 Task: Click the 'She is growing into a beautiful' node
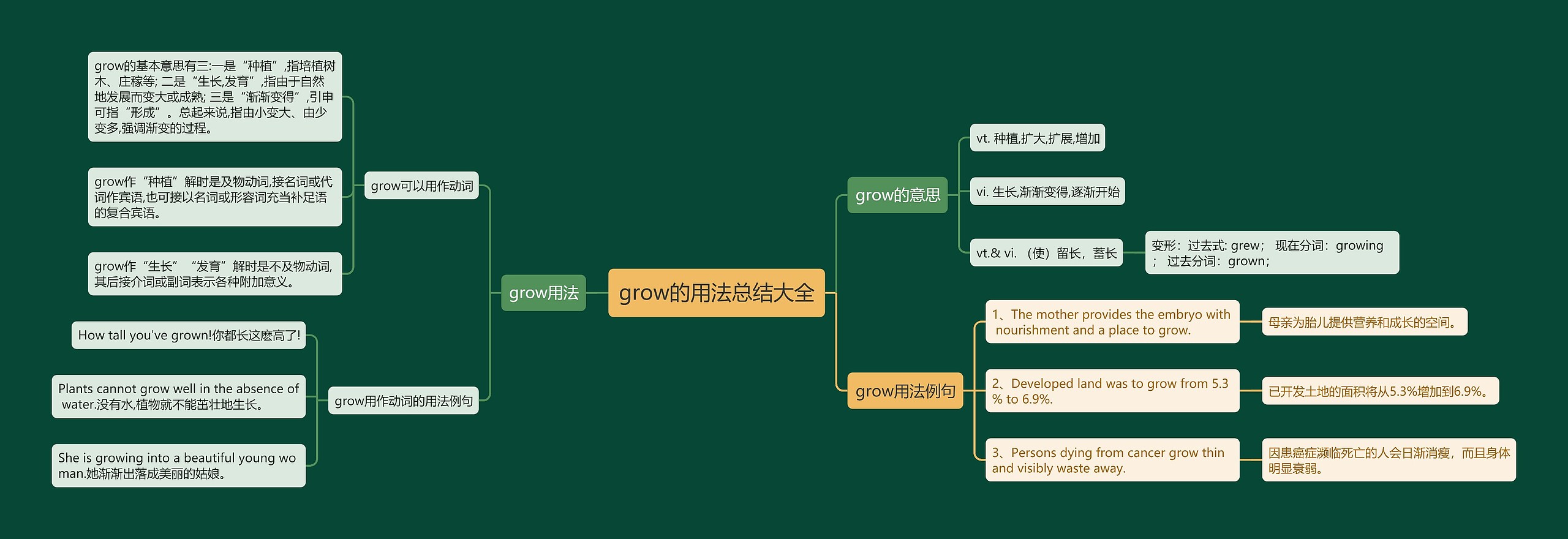[178, 466]
